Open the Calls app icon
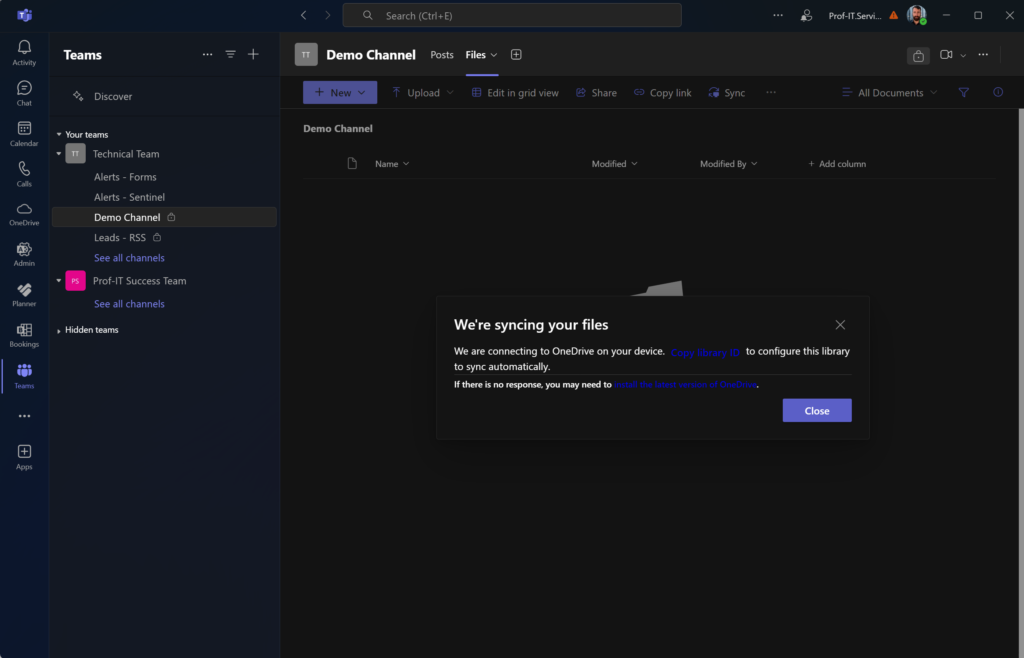The width and height of the screenshot is (1024, 658). tap(24, 174)
